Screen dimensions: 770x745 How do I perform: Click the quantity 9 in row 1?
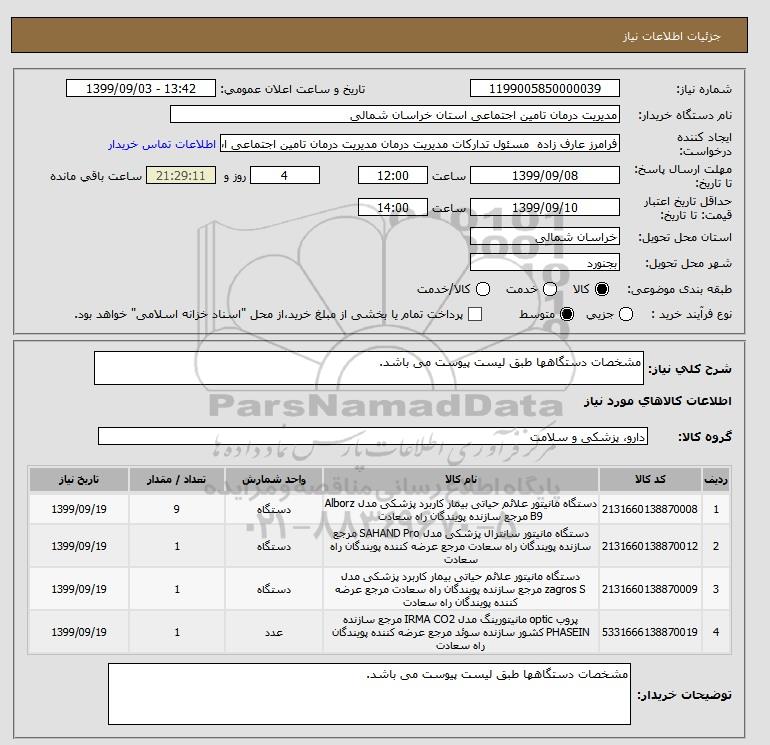177,509
